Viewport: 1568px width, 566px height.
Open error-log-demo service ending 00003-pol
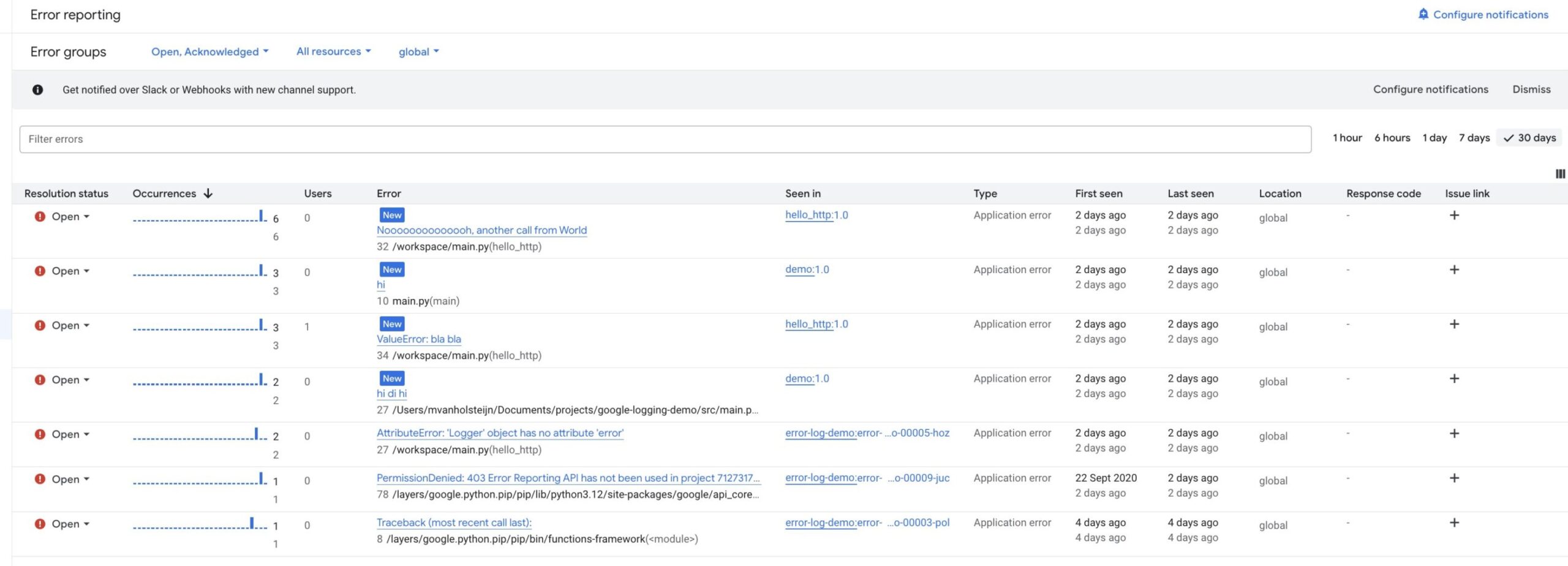(x=867, y=523)
